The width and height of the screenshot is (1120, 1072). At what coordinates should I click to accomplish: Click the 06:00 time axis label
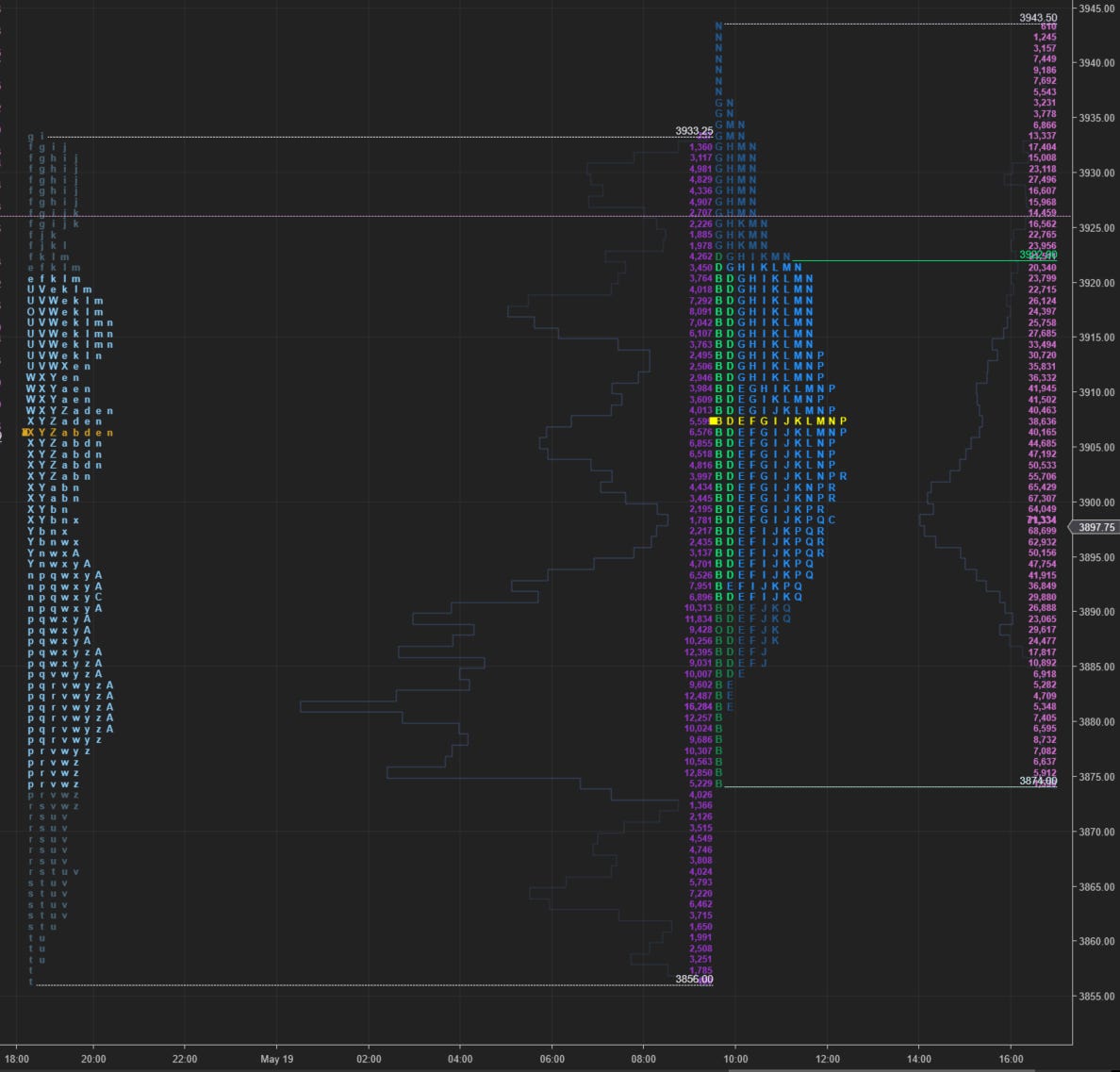(552, 1059)
